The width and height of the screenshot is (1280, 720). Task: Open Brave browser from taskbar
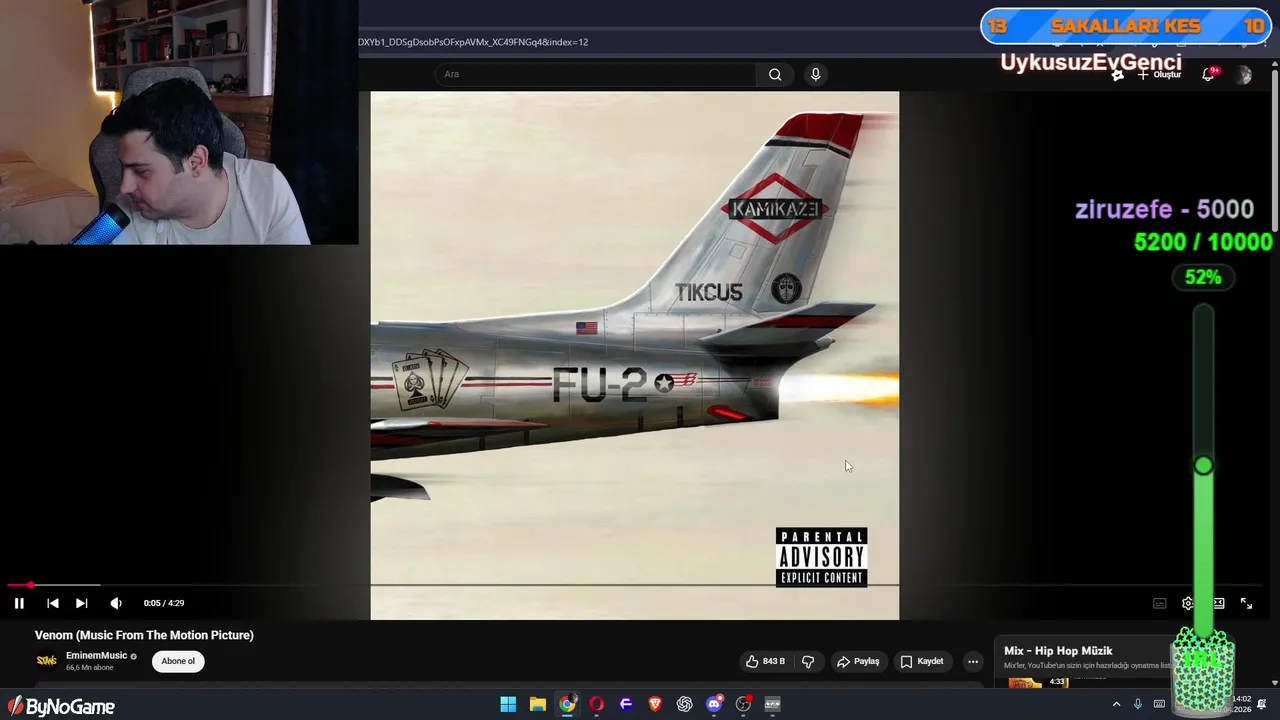pos(655,704)
